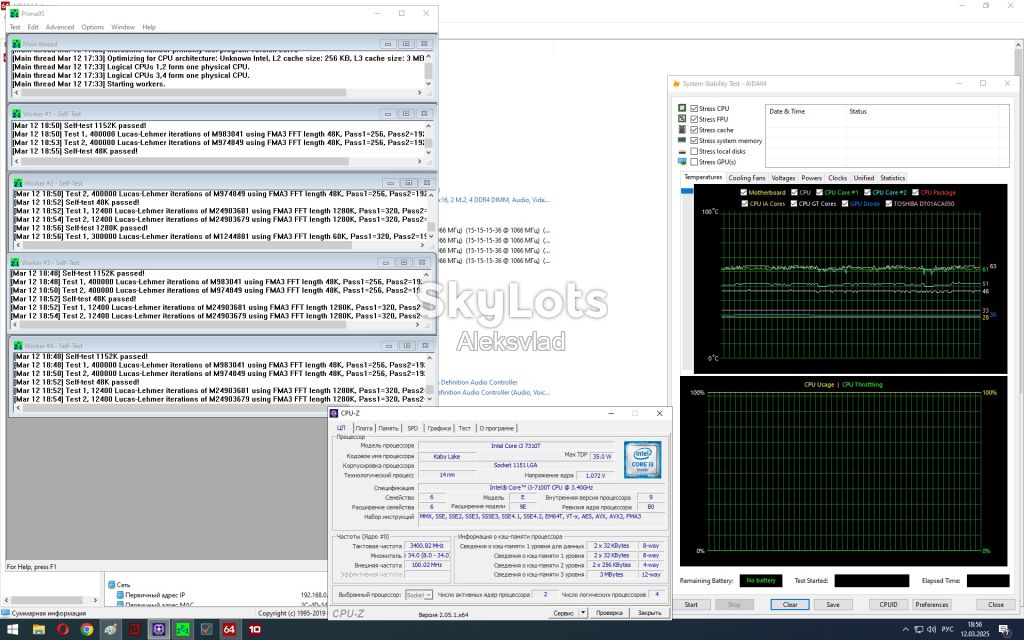Screen dimensions: 1024x640
Task: Toggle TOSHIBA DT01ACA050 graph checkbox
Action: [x=888, y=204]
